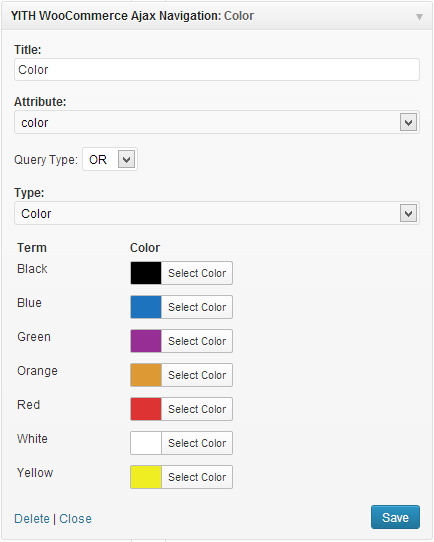Click the Yellow term label
This screenshot has height=542, width=434.
point(35,473)
